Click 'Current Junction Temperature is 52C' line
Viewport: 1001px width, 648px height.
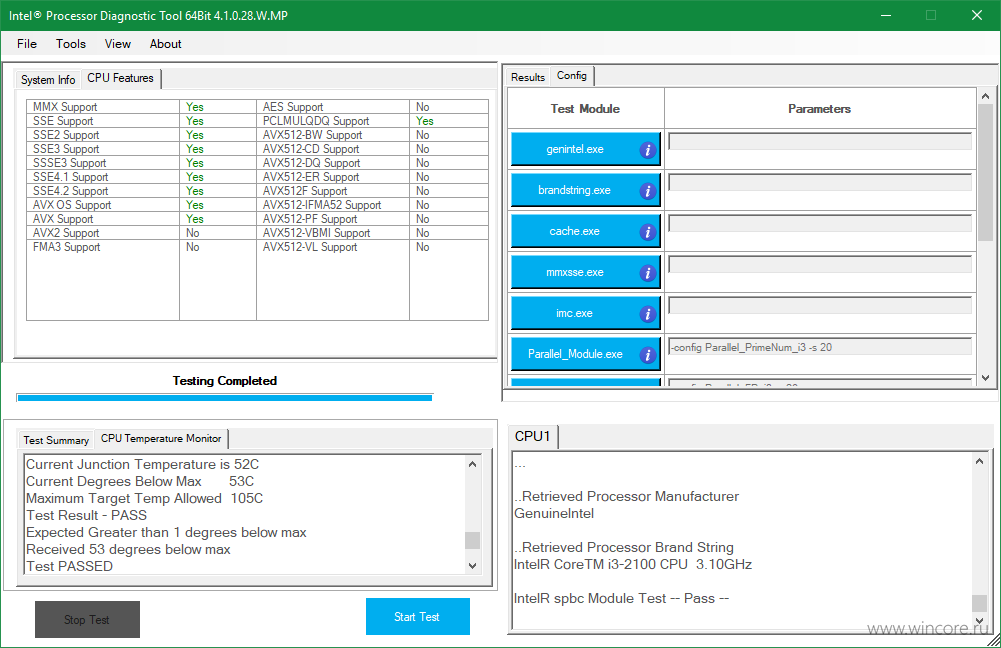pyautogui.click(x=142, y=464)
